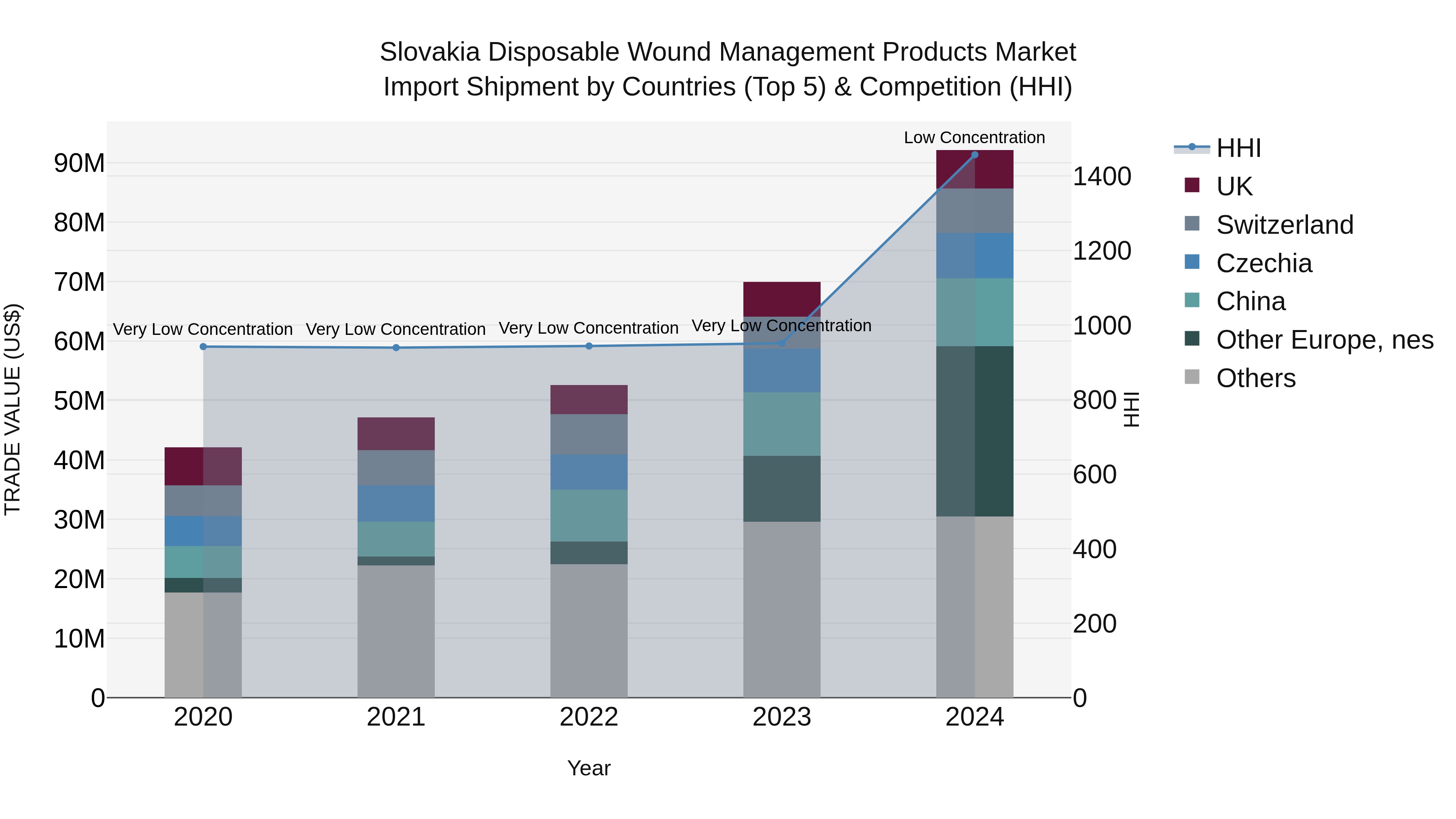This screenshot has width=1456, height=819.
Task: Toggle the HHI legend entry
Action: [1217, 148]
